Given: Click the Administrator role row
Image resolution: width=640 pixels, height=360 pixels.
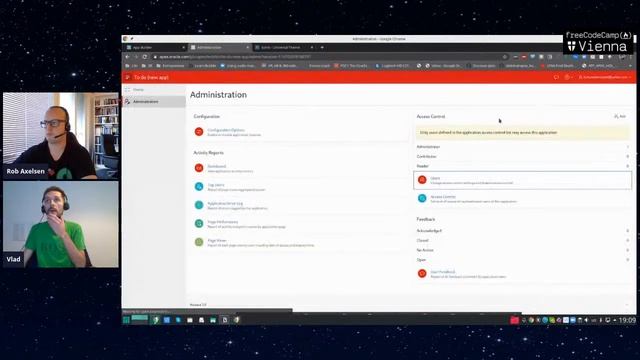Looking at the screenshot, I should coord(522,147).
